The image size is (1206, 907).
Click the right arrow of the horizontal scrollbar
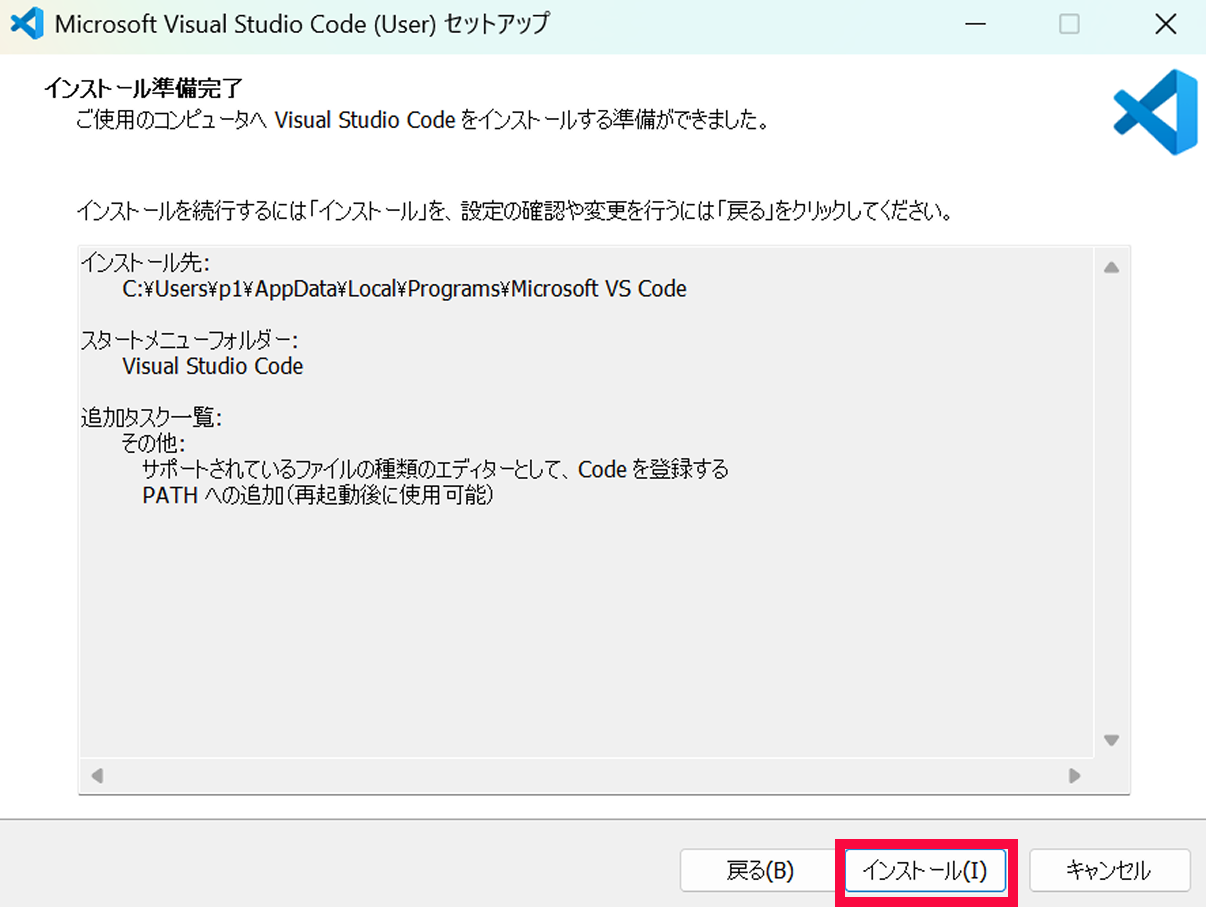1075,775
